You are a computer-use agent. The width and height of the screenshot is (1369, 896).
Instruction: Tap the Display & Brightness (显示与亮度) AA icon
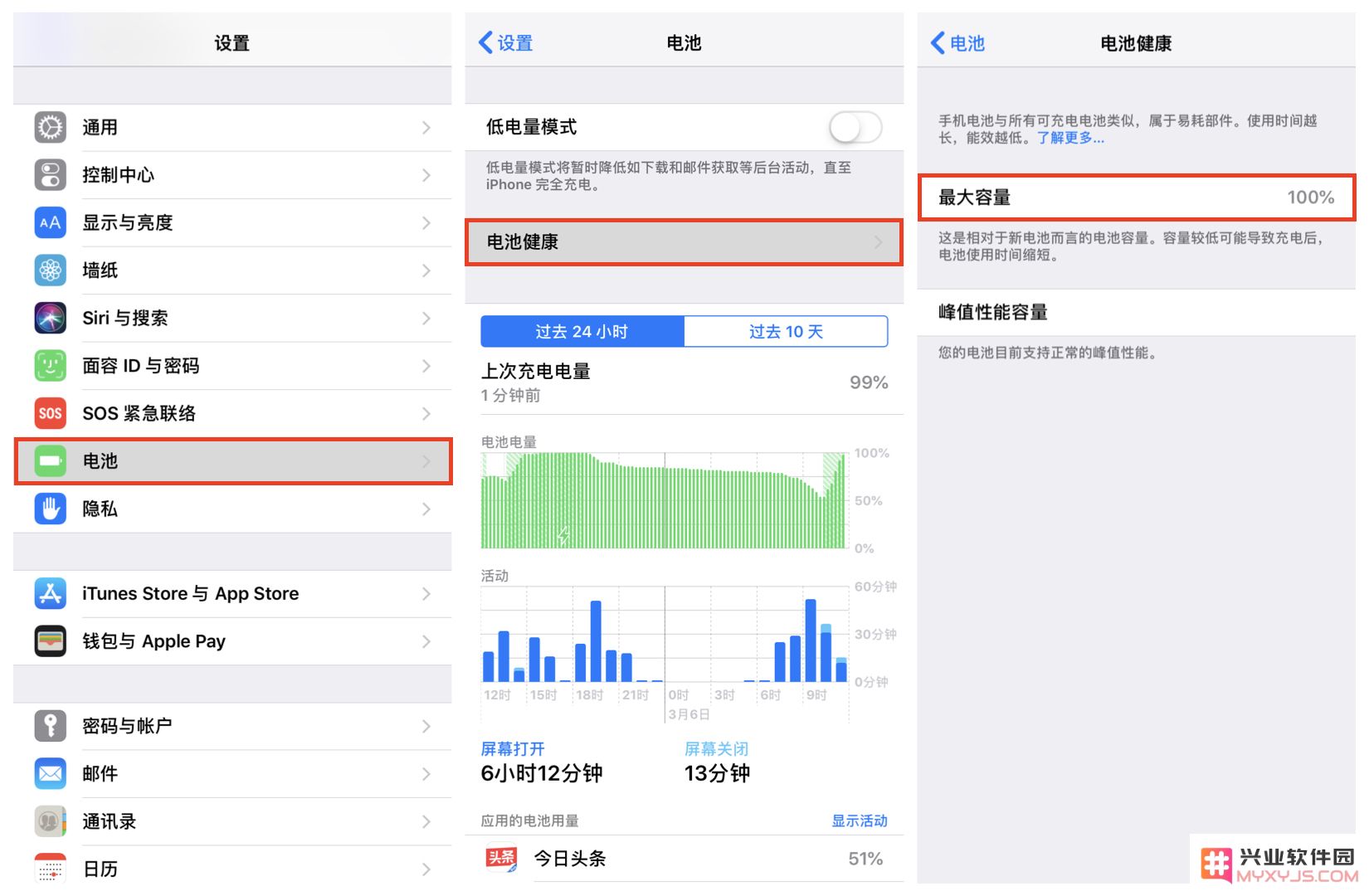point(51,222)
